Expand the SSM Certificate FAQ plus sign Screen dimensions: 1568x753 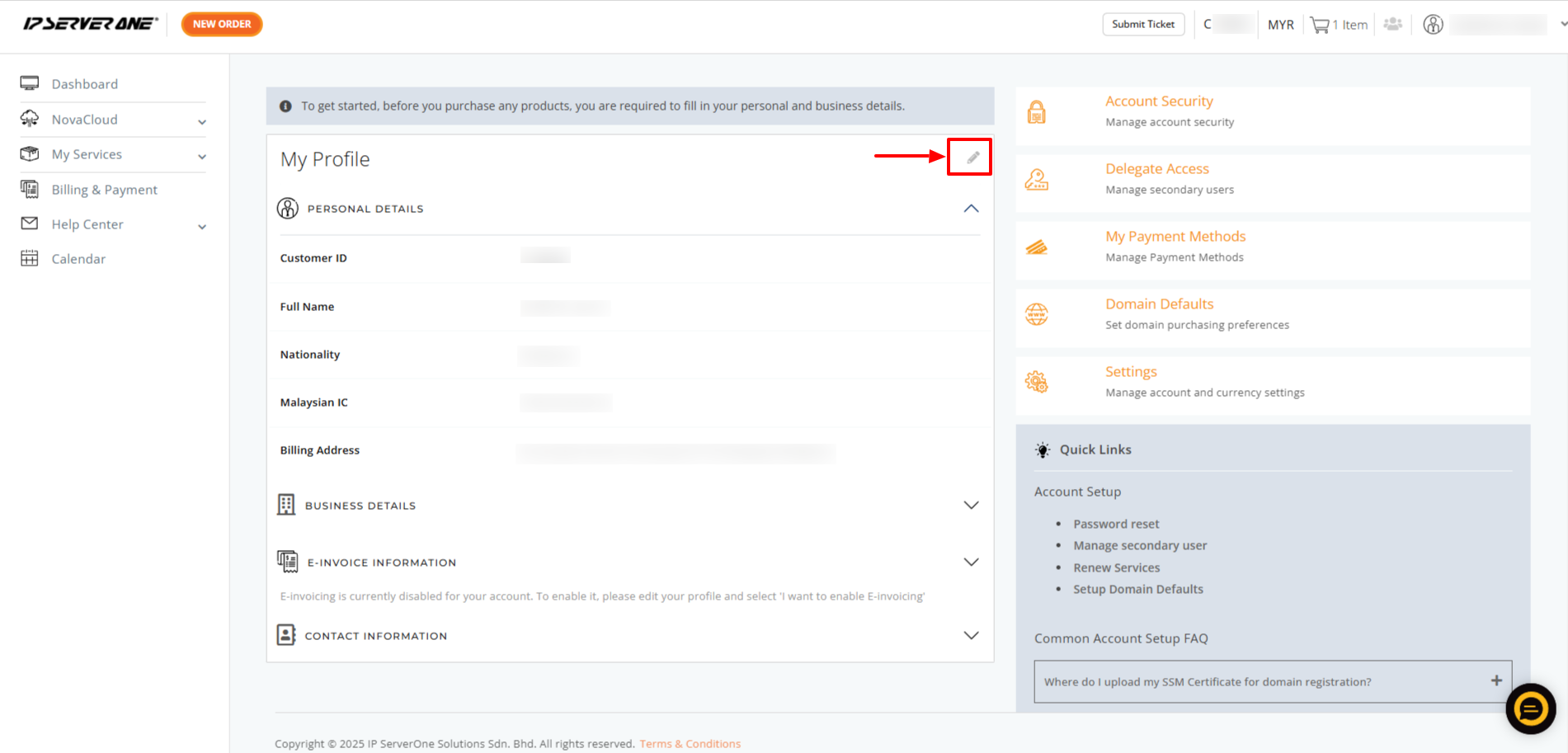pos(1496,680)
